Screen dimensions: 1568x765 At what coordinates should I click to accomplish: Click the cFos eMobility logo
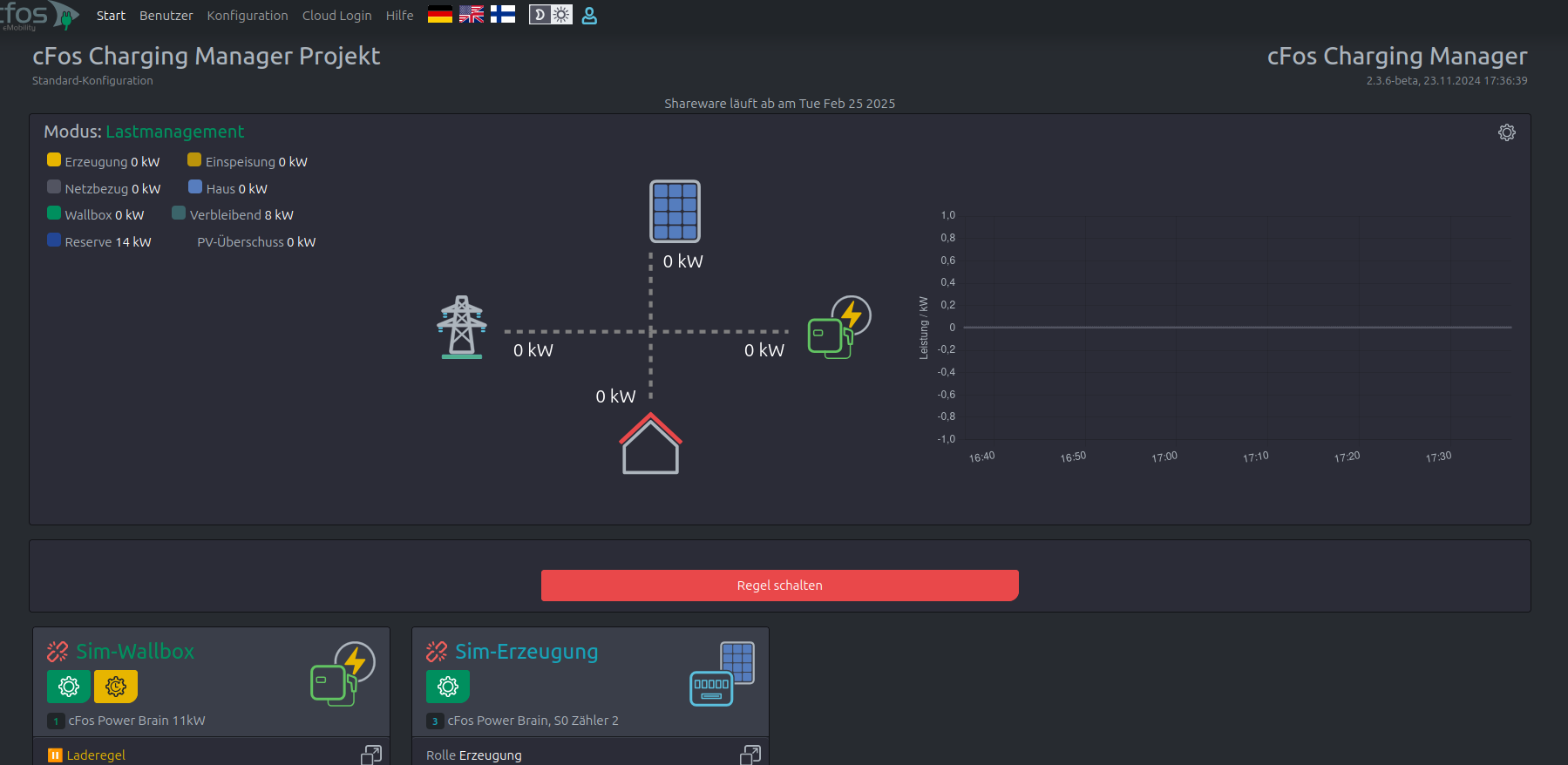(38, 16)
